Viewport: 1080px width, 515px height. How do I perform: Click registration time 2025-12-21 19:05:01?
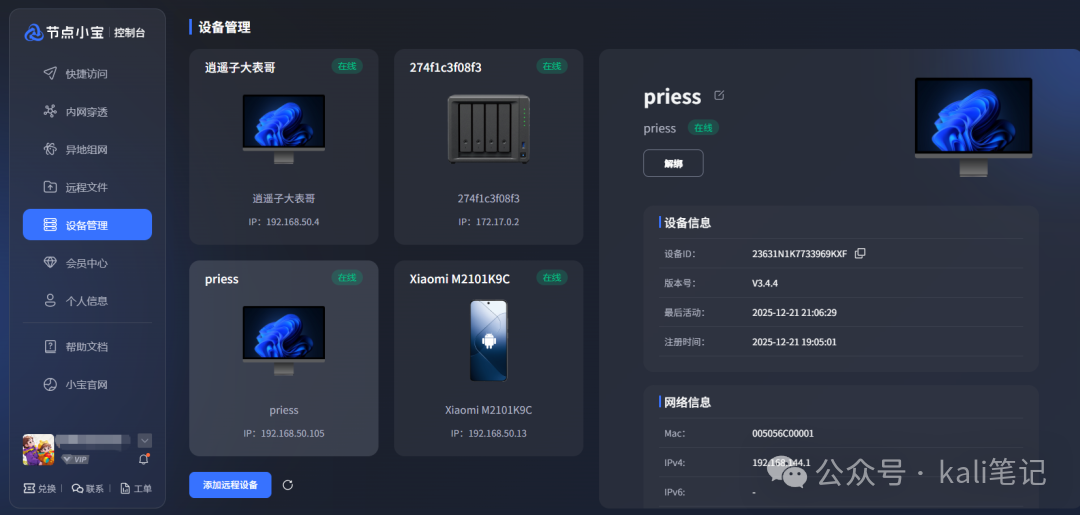(794, 341)
